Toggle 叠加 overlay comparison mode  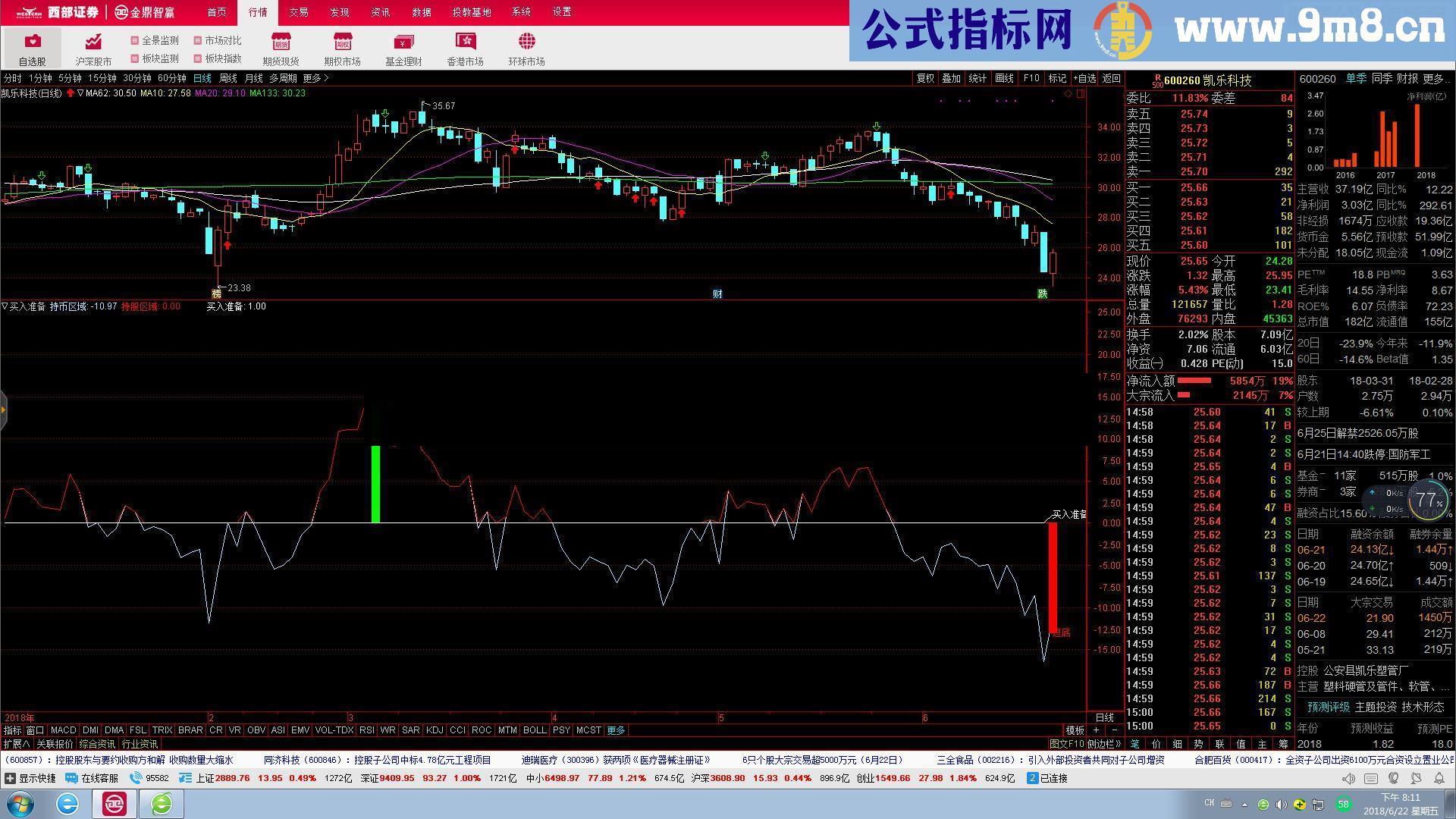pyautogui.click(x=951, y=78)
